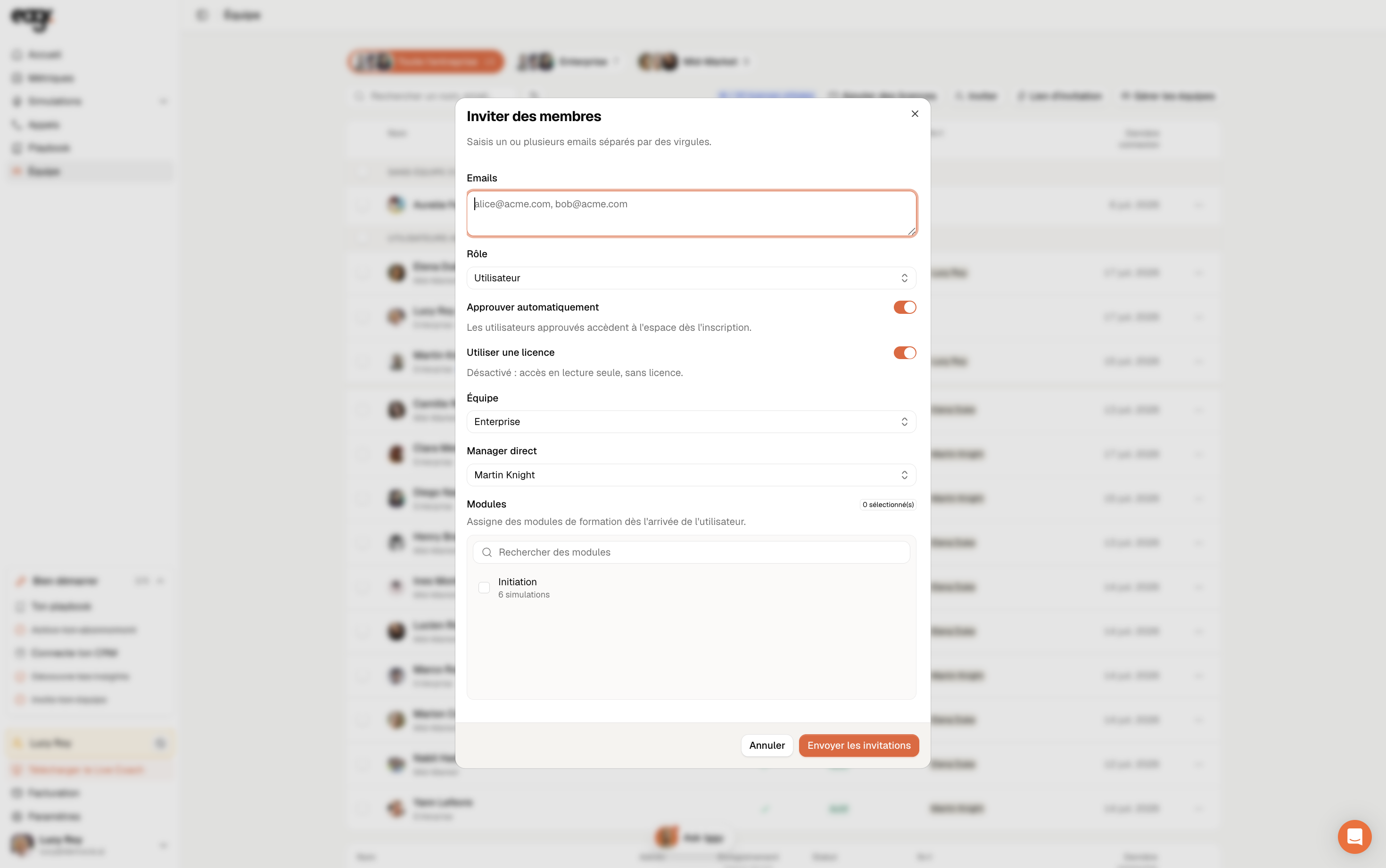Click the '0 sélectionné(s)' badge
Image resolution: width=1386 pixels, height=868 pixels.
pyautogui.click(x=888, y=505)
